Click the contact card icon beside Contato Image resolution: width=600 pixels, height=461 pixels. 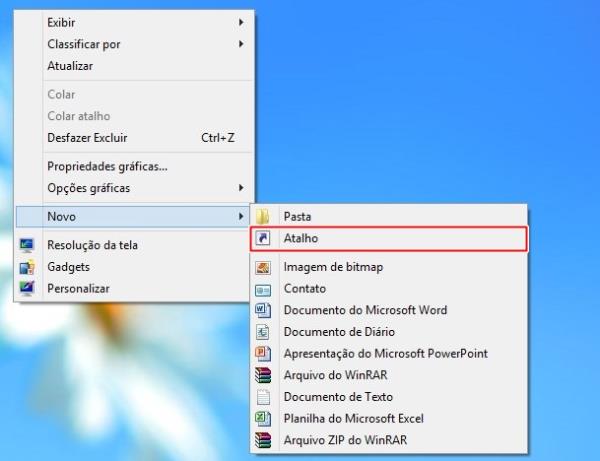pyautogui.click(x=263, y=290)
